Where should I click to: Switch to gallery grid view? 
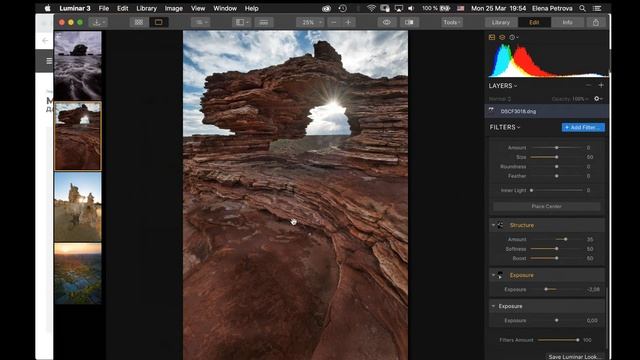(139, 22)
